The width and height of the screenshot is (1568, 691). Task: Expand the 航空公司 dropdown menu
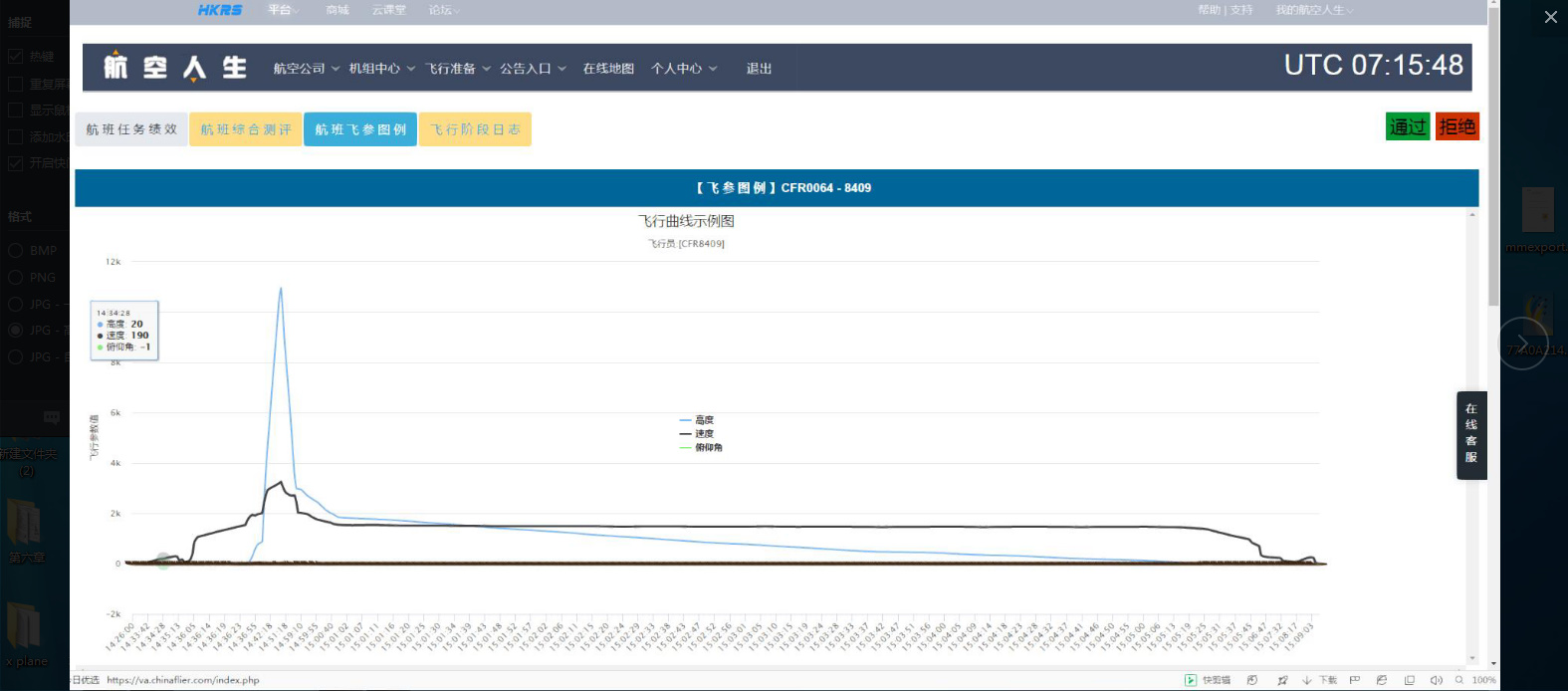(x=307, y=69)
